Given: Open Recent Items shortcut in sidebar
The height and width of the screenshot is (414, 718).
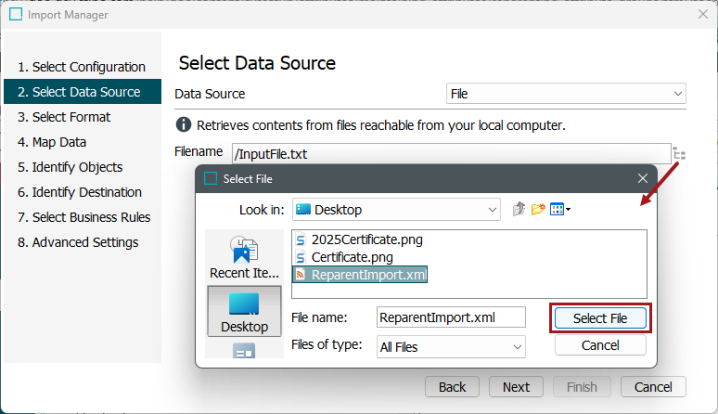Looking at the screenshot, I should click(244, 256).
